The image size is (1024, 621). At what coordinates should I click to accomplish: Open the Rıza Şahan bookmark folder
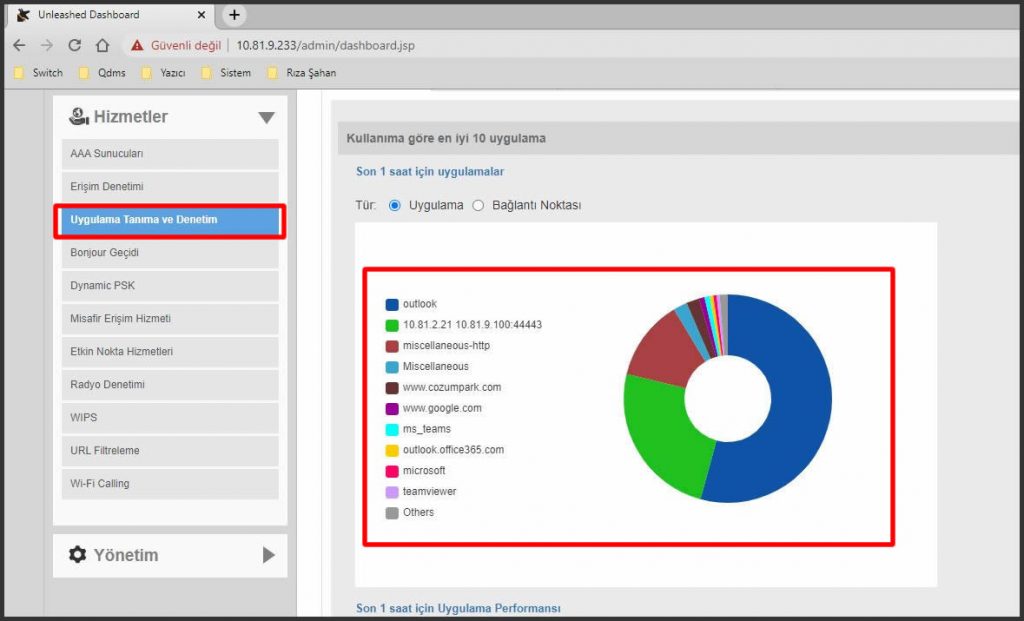tap(302, 72)
